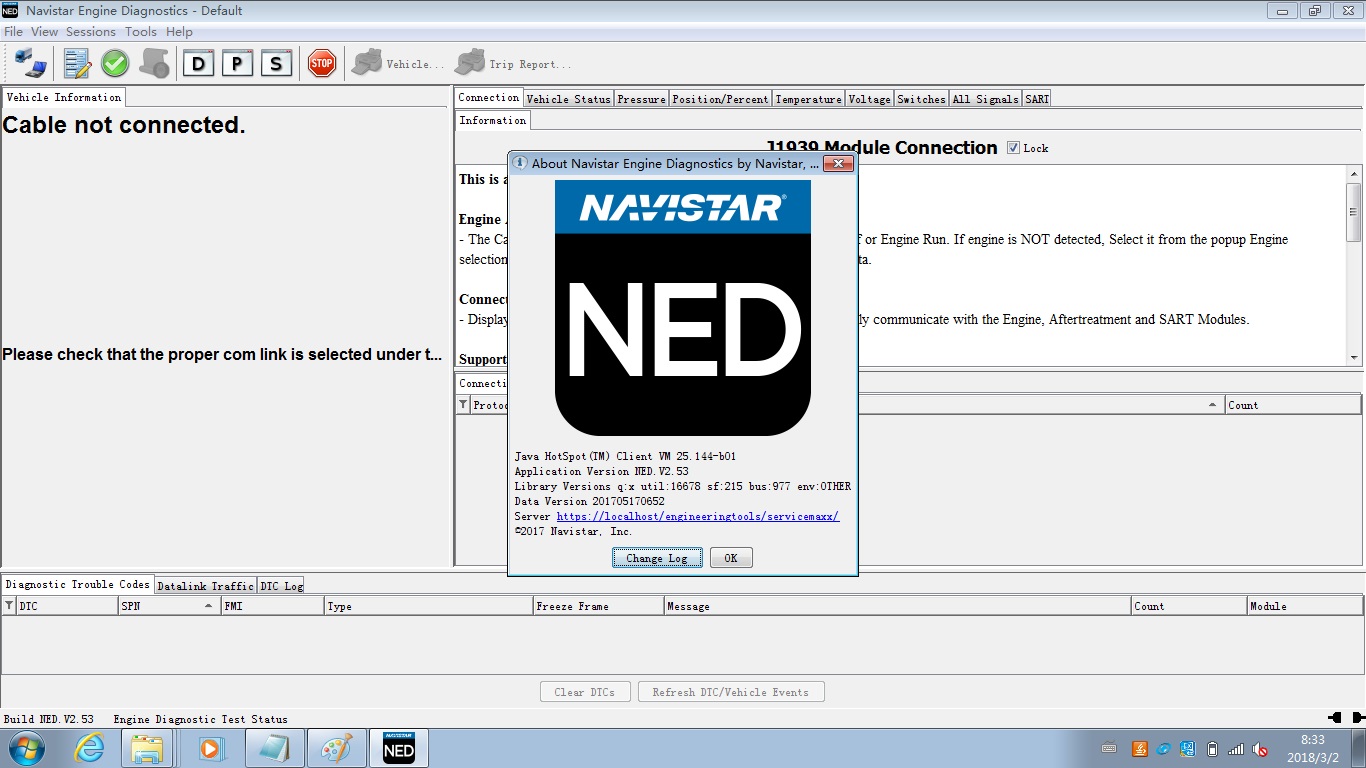
Task: Select the Information sub-tab
Action: pyautogui.click(x=493, y=120)
